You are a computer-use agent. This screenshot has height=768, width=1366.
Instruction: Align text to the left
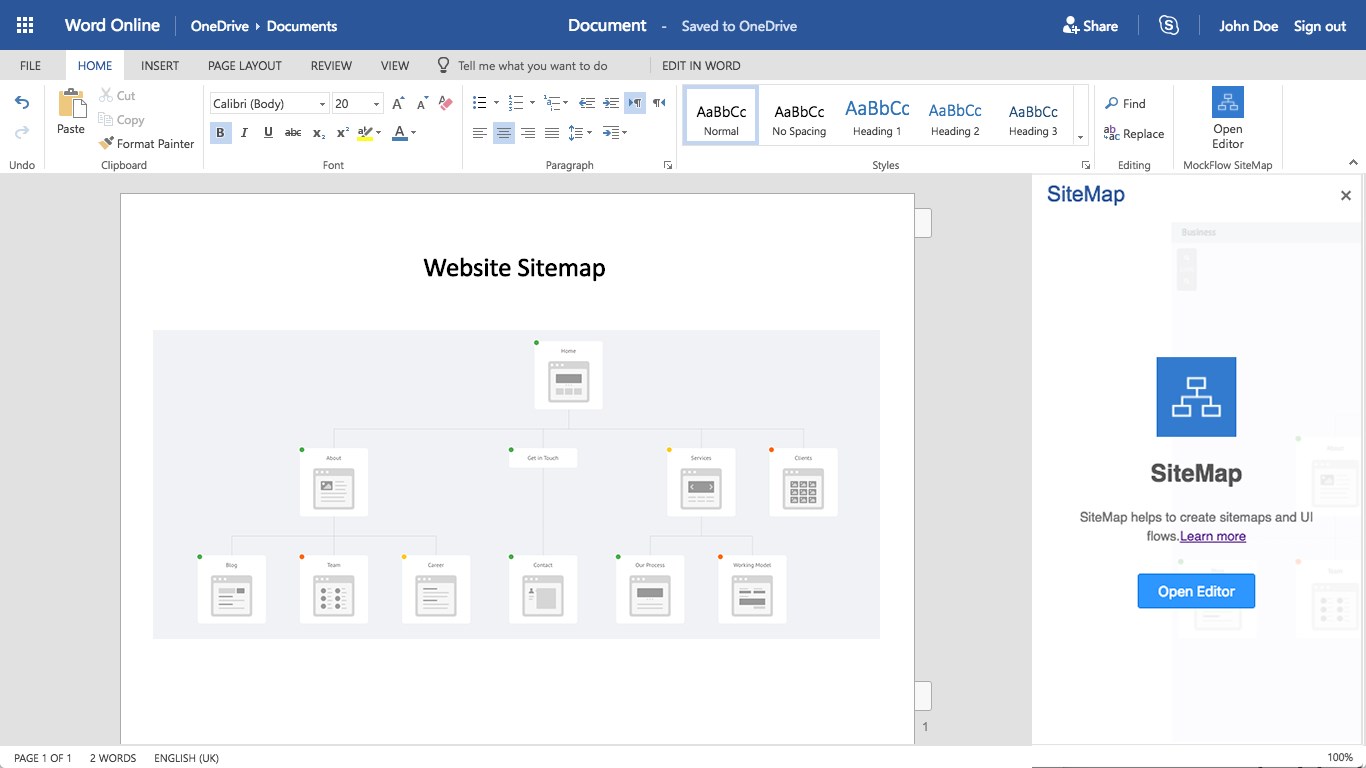[480, 133]
